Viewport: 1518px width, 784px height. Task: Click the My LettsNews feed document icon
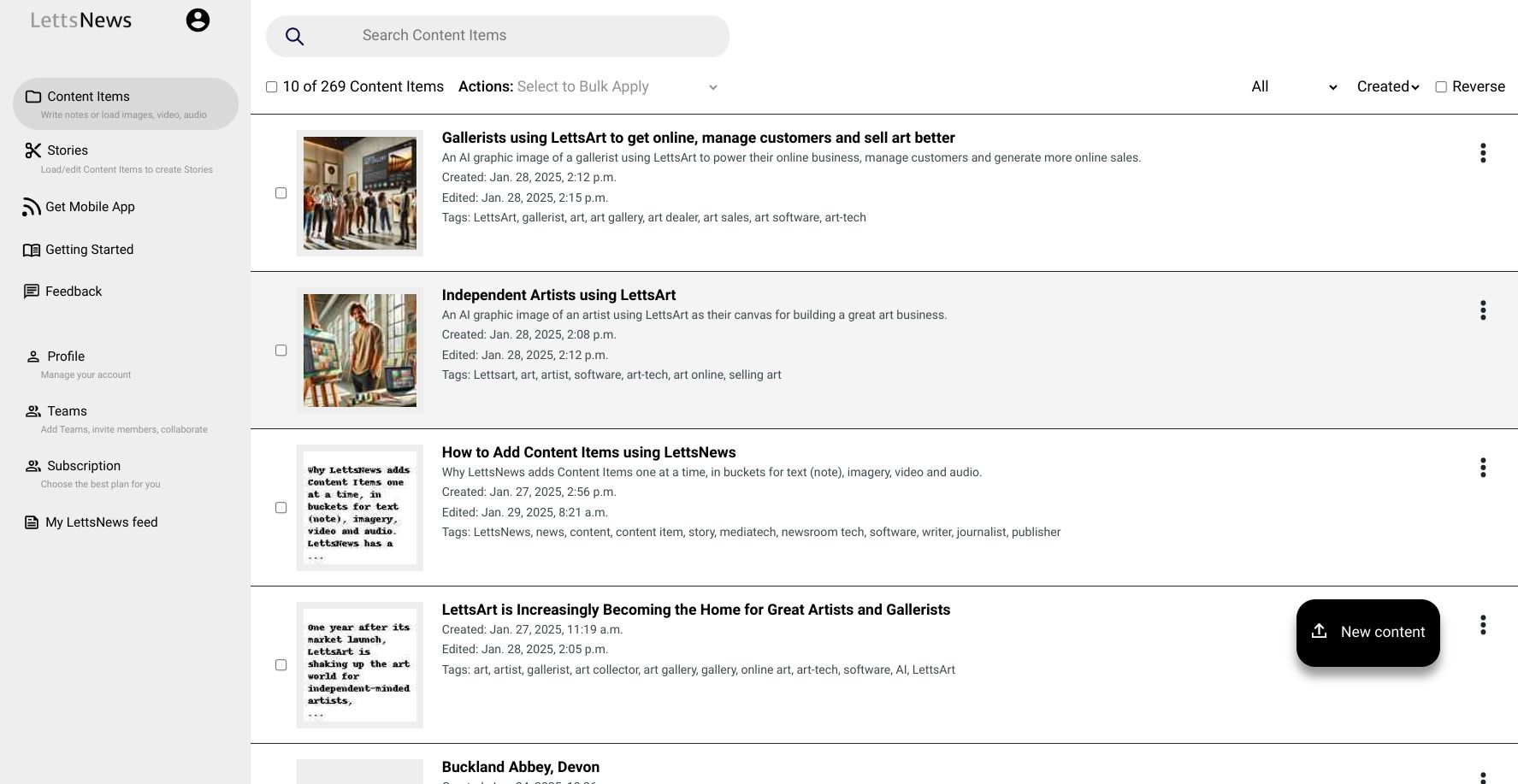32,522
